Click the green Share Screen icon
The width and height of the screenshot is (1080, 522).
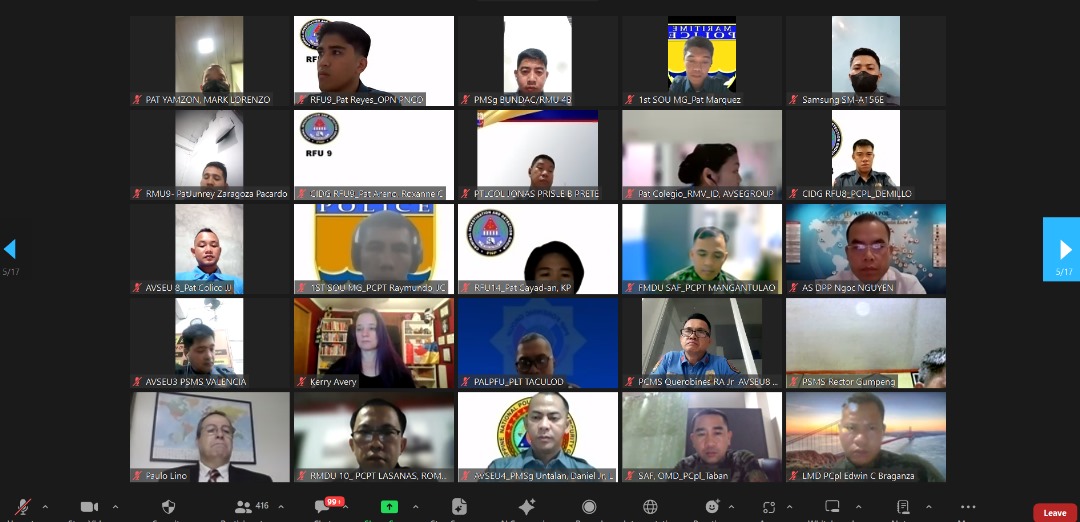click(390, 507)
